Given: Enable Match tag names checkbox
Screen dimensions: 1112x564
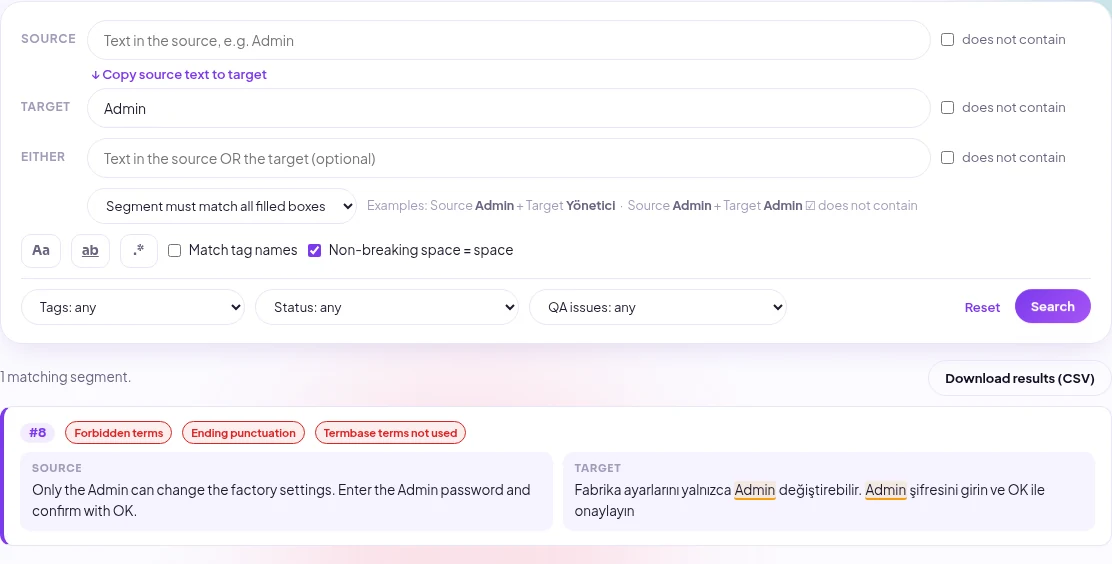Looking at the screenshot, I should [174, 250].
